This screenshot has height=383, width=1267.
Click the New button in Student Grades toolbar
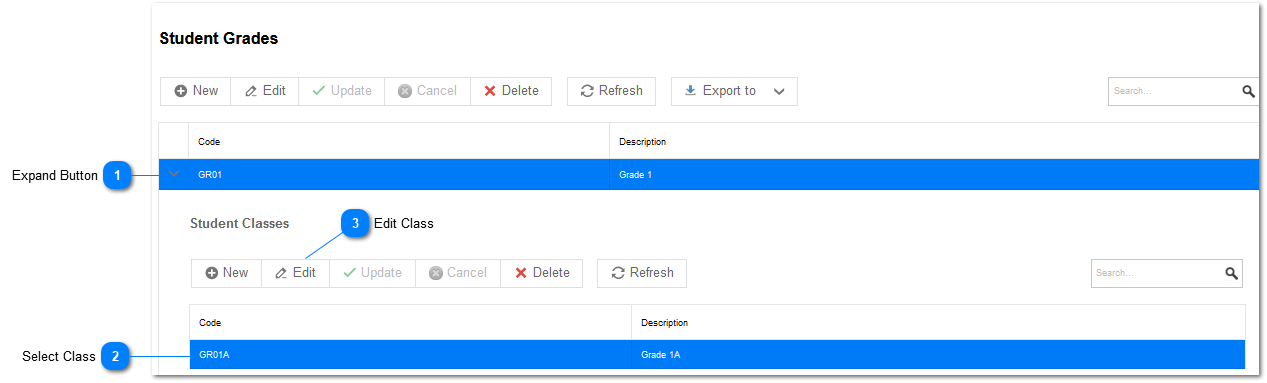(196, 91)
